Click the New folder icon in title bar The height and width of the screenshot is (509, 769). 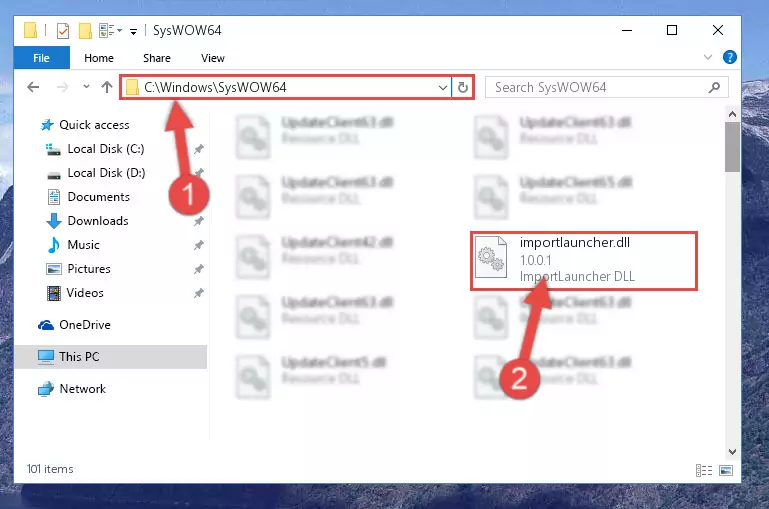coord(85,31)
